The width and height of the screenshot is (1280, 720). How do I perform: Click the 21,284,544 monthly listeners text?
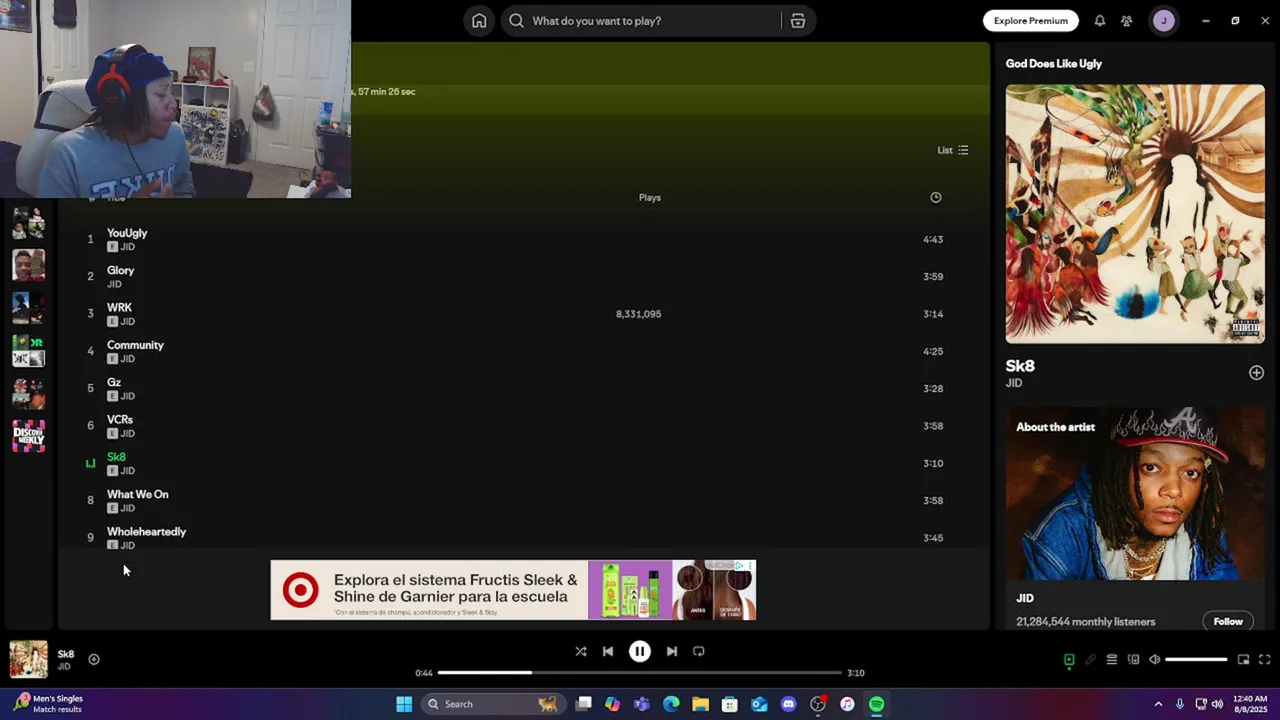pyautogui.click(x=1085, y=622)
